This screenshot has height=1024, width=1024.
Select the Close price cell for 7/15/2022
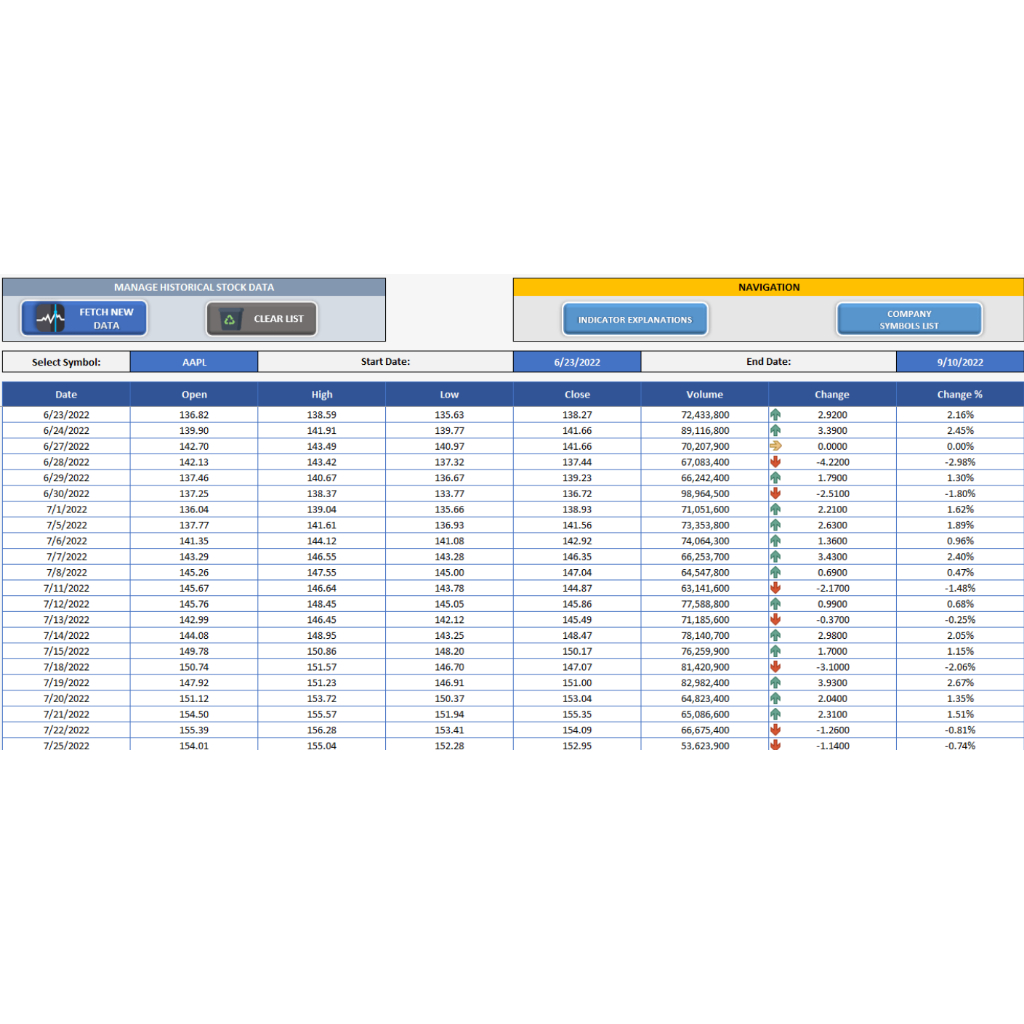coord(577,651)
